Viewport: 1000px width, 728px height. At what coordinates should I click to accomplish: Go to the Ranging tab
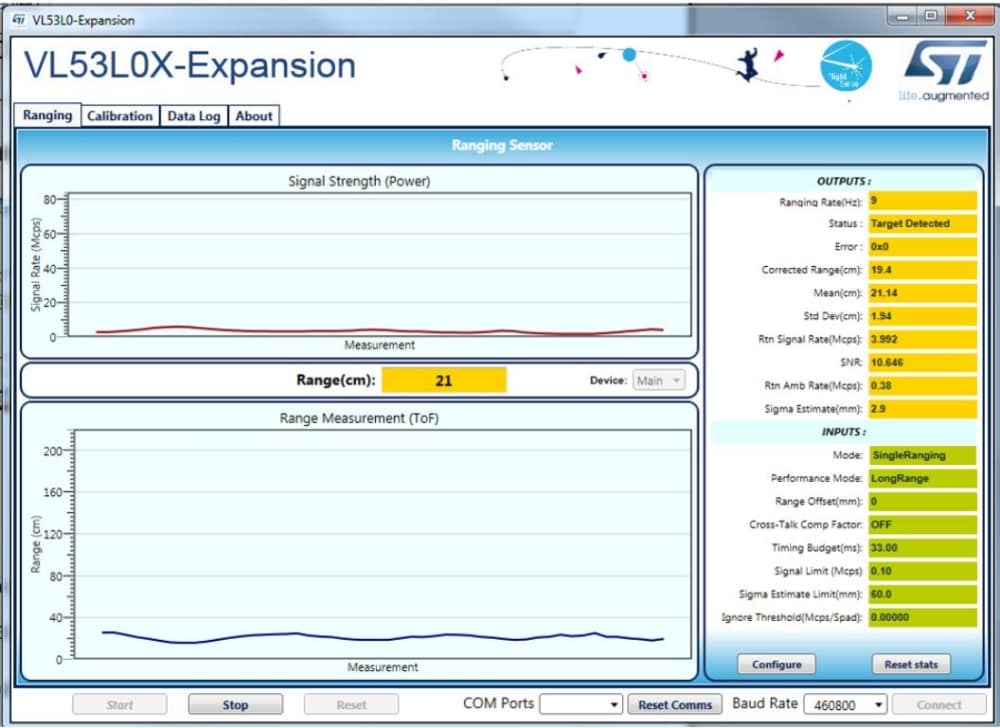coord(47,115)
